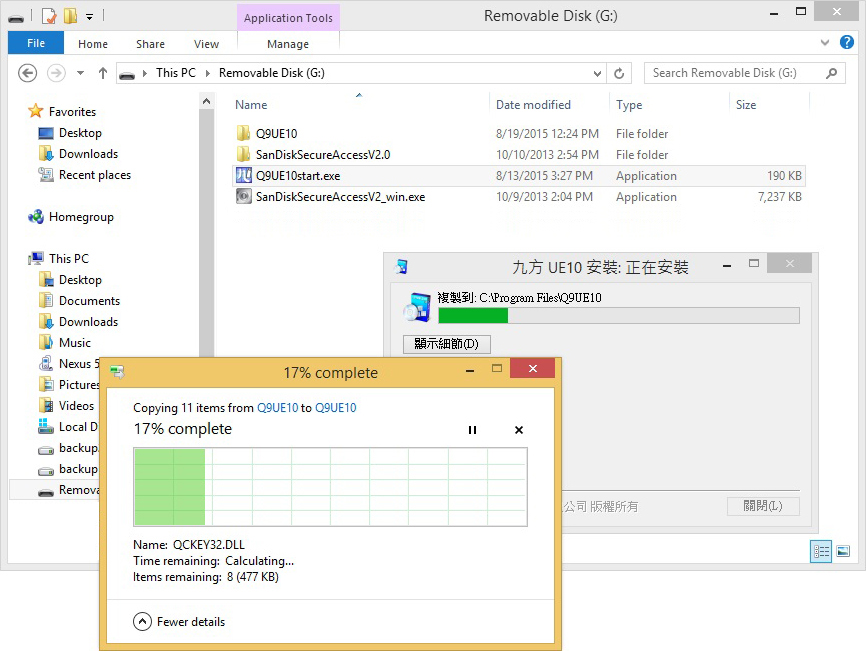Click the Forward navigation arrow
Image resolution: width=866 pixels, height=651 pixels.
click(56, 73)
